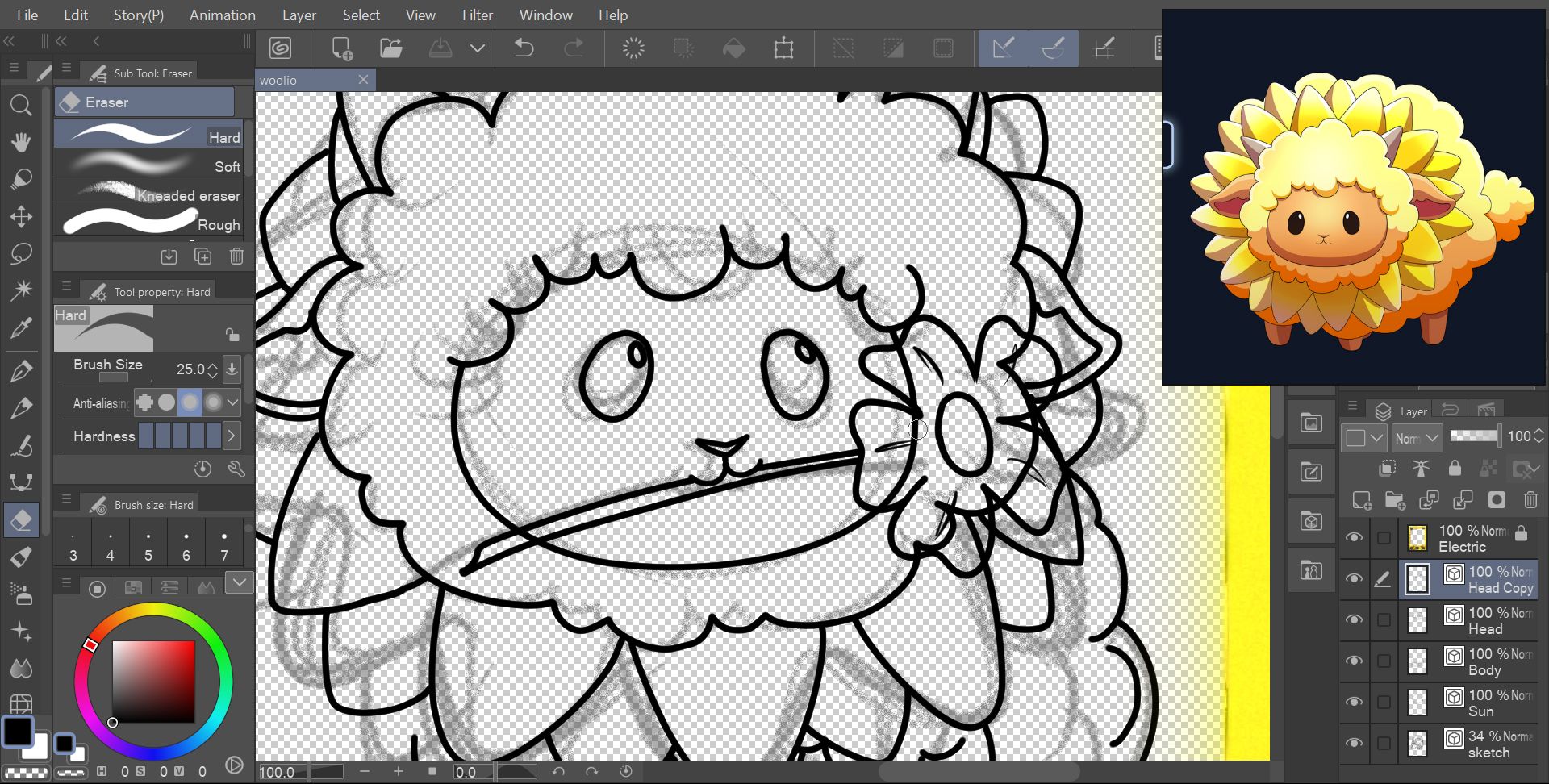Open the Layer menu
Image resolution: width=1549 pixels, height=784 pixels.
tap(299, 15)
